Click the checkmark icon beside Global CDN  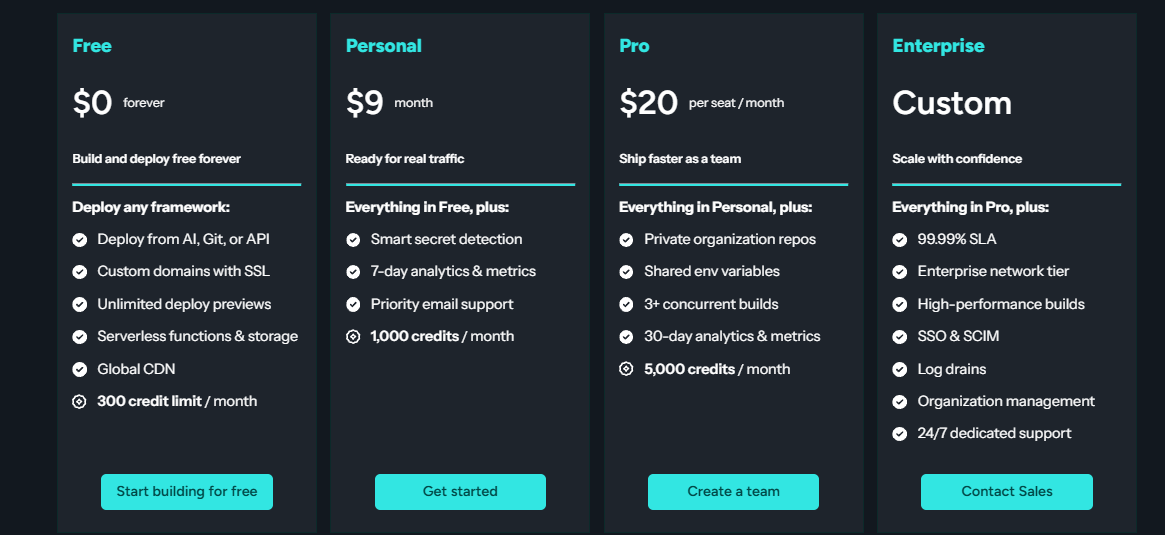pyautogui.click(x=80, y=369)
